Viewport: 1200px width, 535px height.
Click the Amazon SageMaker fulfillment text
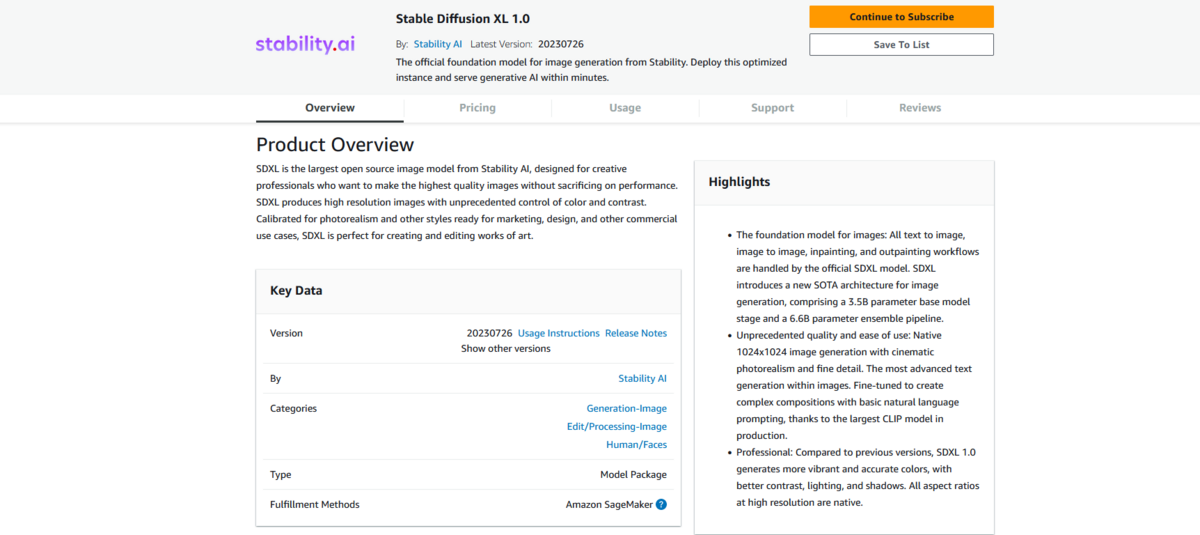pyautogui.click(x=609, y=505)
